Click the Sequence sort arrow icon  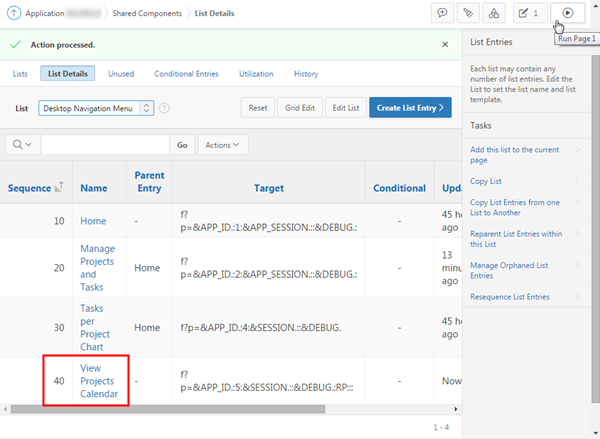coord(59,187)
